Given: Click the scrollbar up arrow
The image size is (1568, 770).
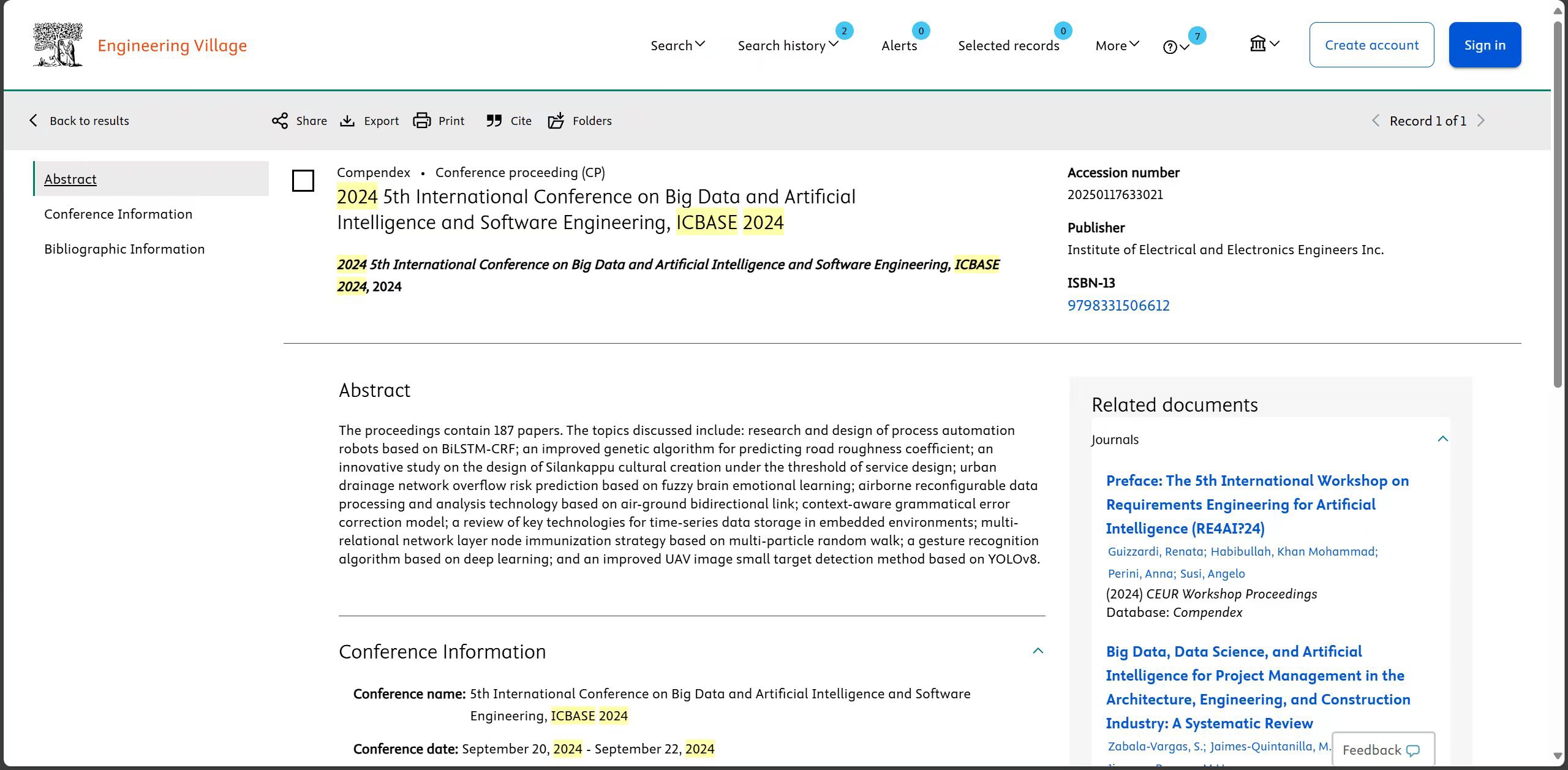Looking at the screenshot, I should (1558, 10).
